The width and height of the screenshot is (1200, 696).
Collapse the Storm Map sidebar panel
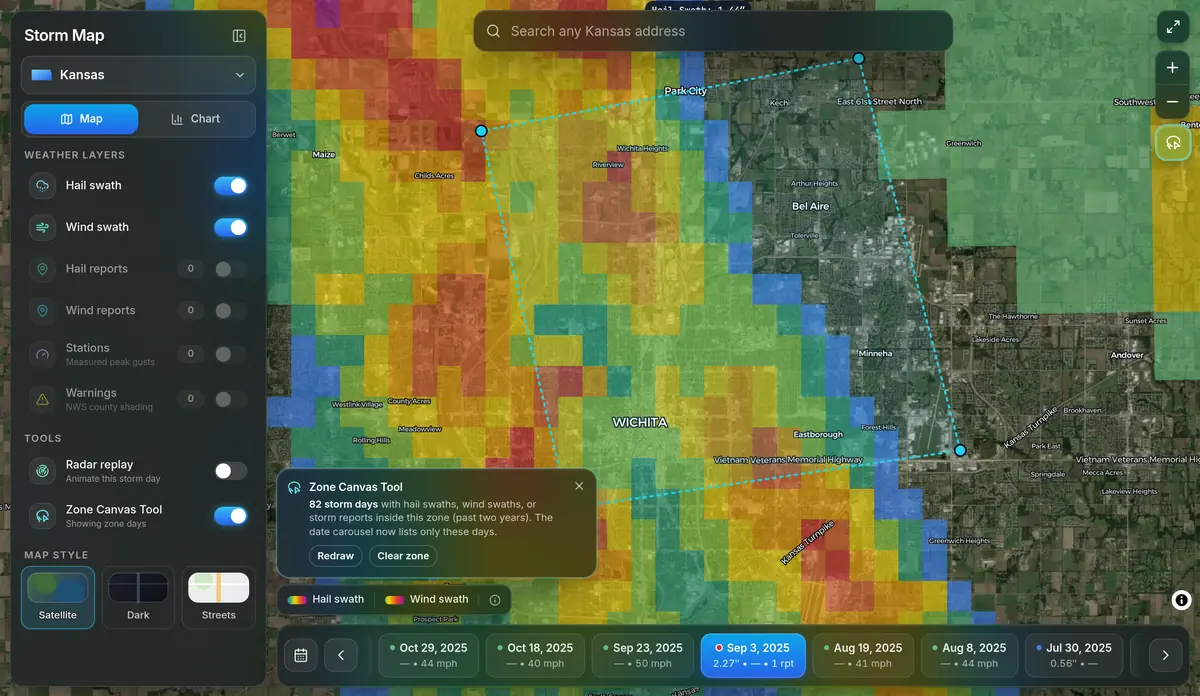pyautogui.click(x=239, y=36)
